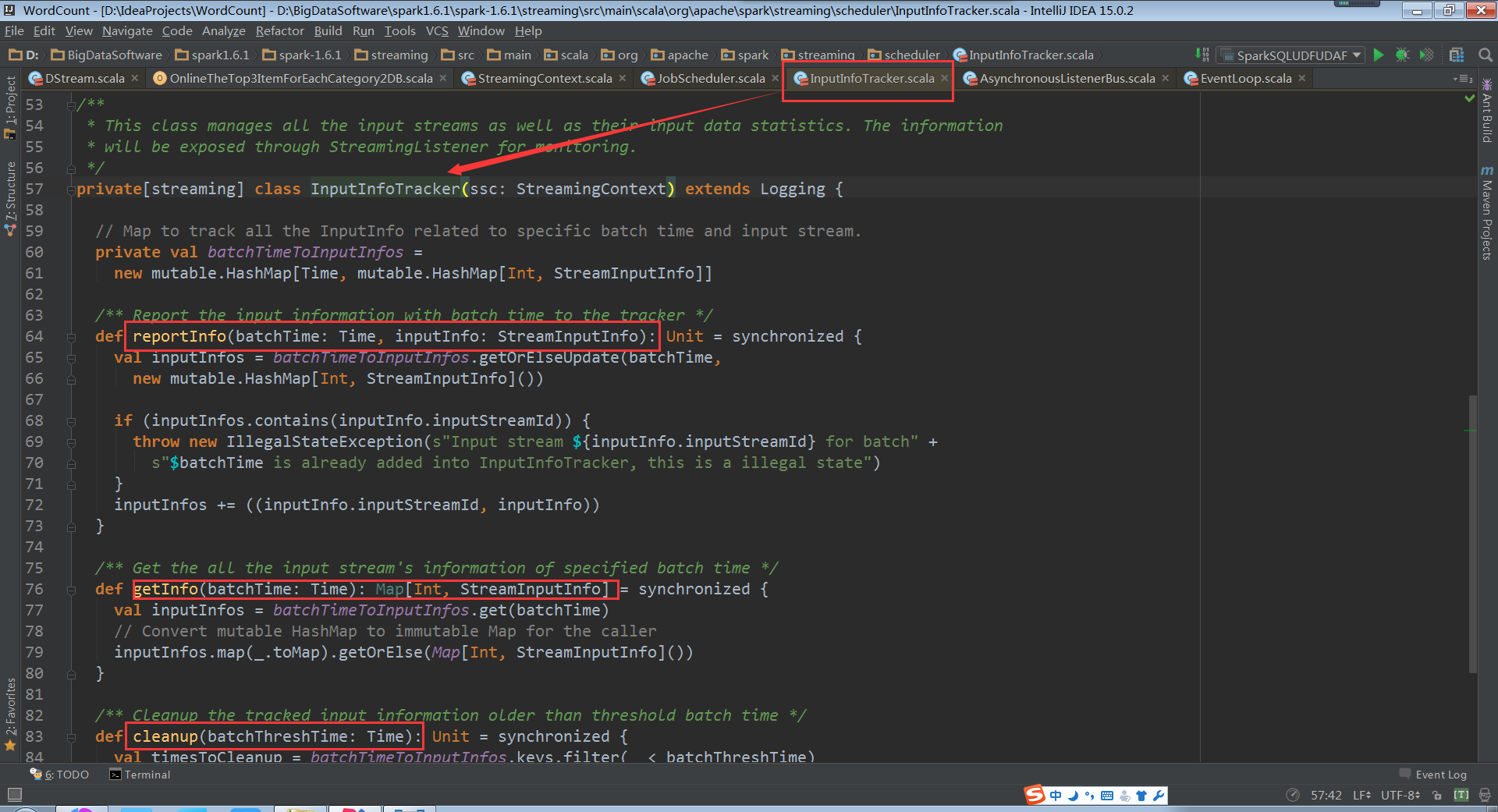Click the D: drive breadcrumb

coord(23,55)
